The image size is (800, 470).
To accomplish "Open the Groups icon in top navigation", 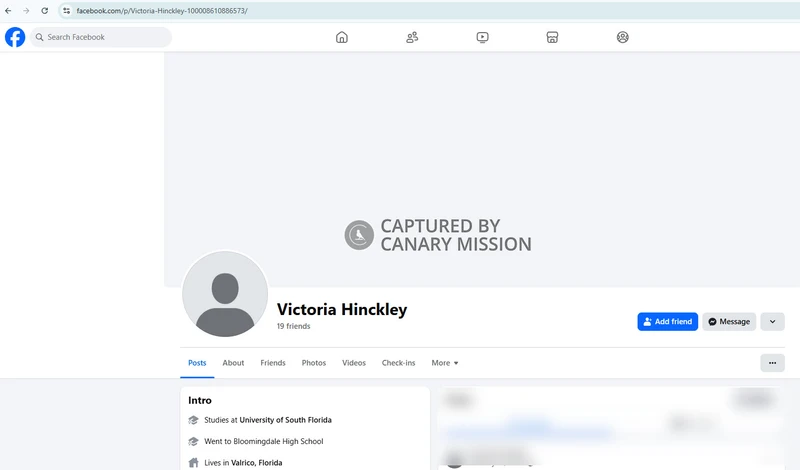I will 622,37.
